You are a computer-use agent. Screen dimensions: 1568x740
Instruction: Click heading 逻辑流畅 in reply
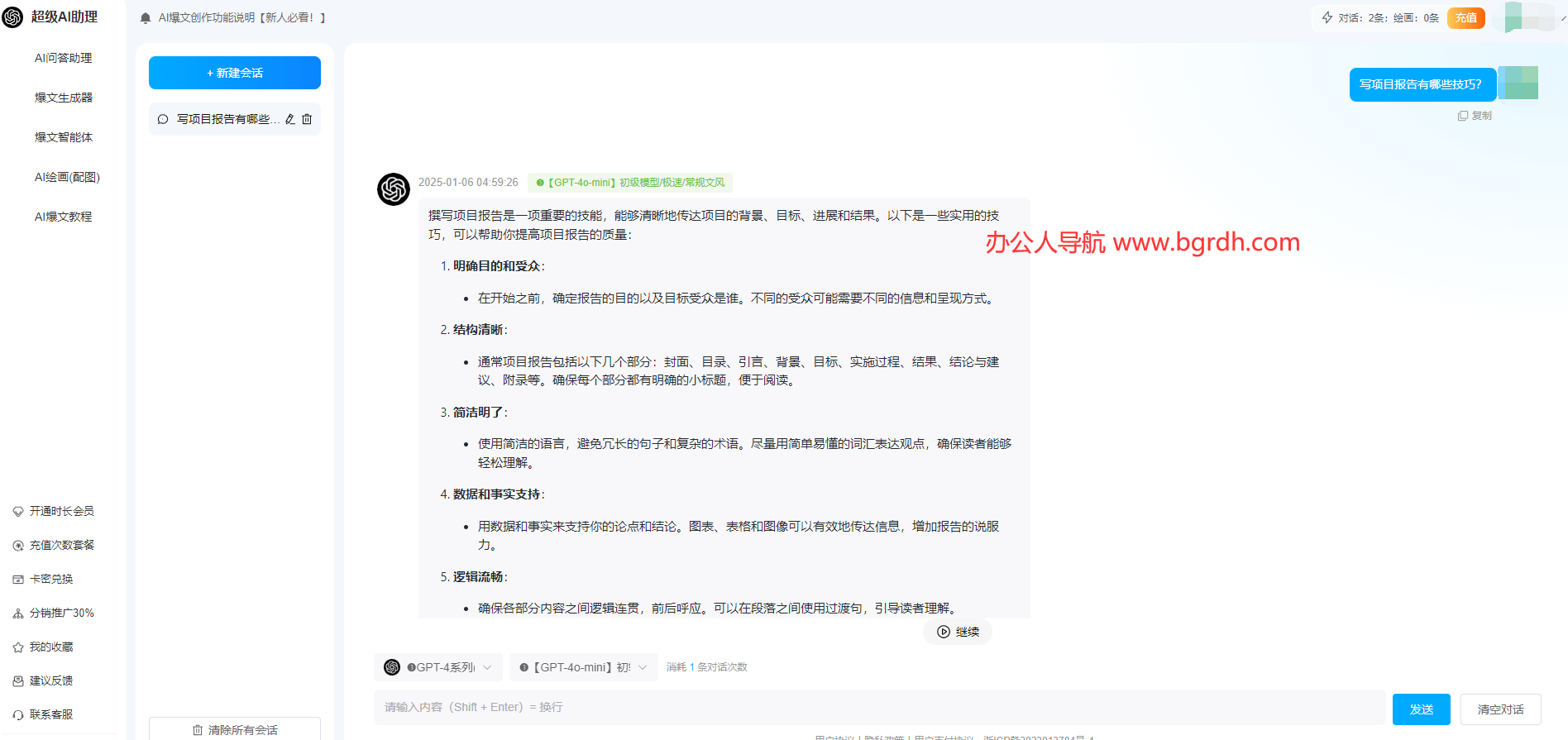[478, 577]
